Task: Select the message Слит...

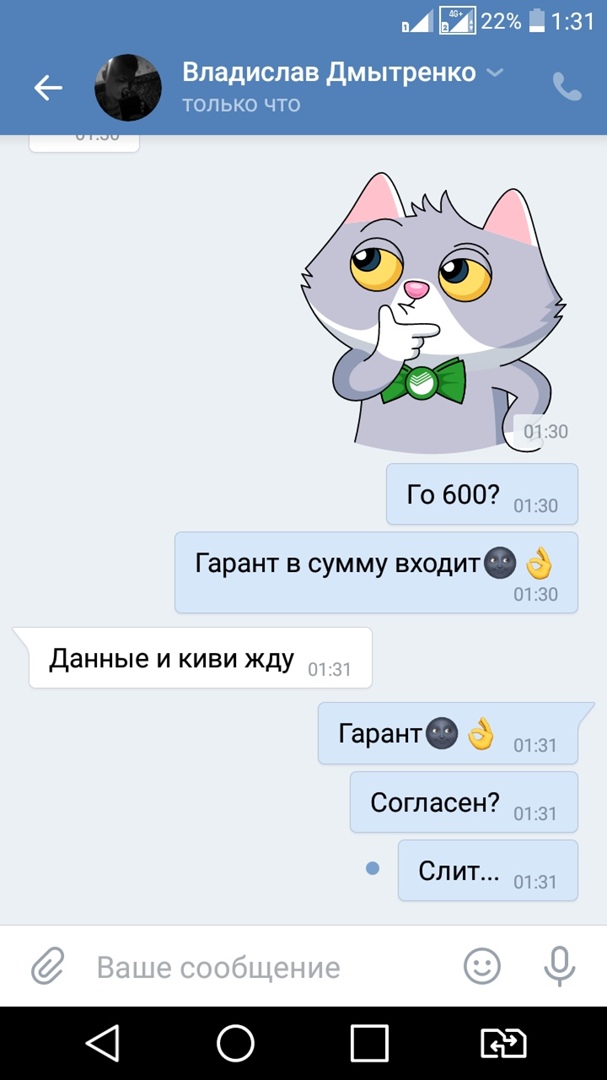Action: 488,870
